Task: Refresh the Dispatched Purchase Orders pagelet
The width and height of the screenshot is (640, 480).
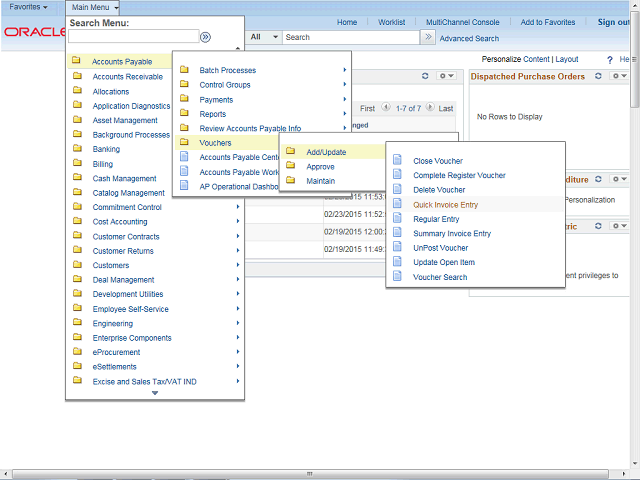Action: 599,76
